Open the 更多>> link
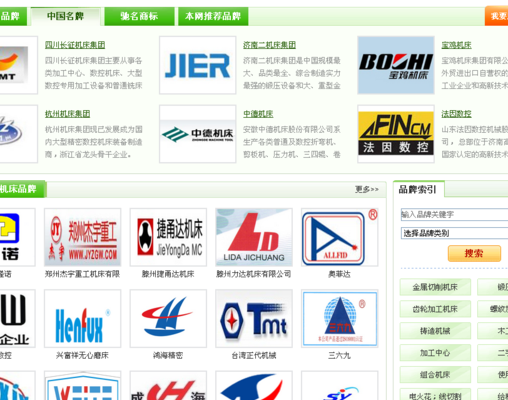Image resolution: width=508 pixels, height=400 pixels. point(367,189)
